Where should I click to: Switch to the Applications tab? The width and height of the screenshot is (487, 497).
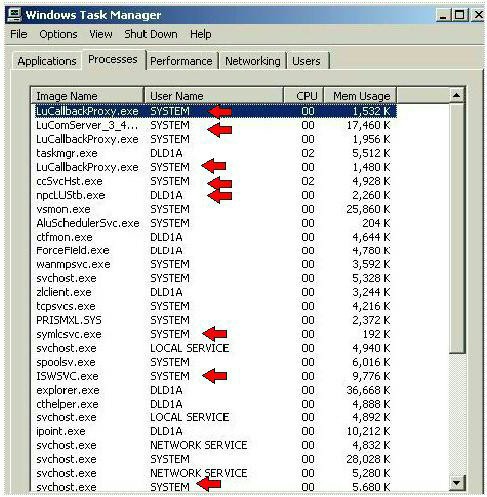pos(47,61)
